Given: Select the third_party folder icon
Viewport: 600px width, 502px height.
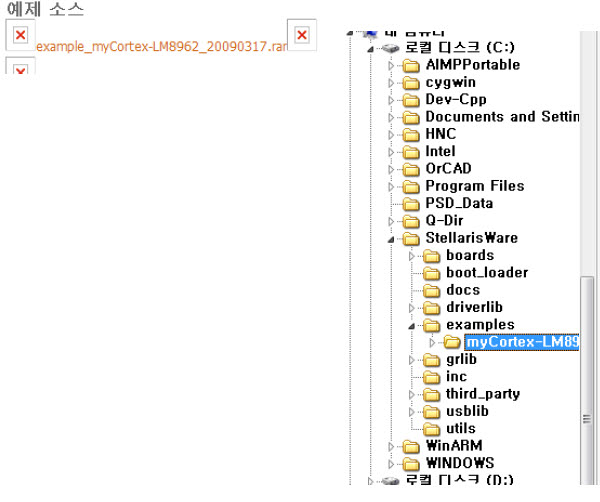Looking at the screenshot, I should click(x=432, y=394).
